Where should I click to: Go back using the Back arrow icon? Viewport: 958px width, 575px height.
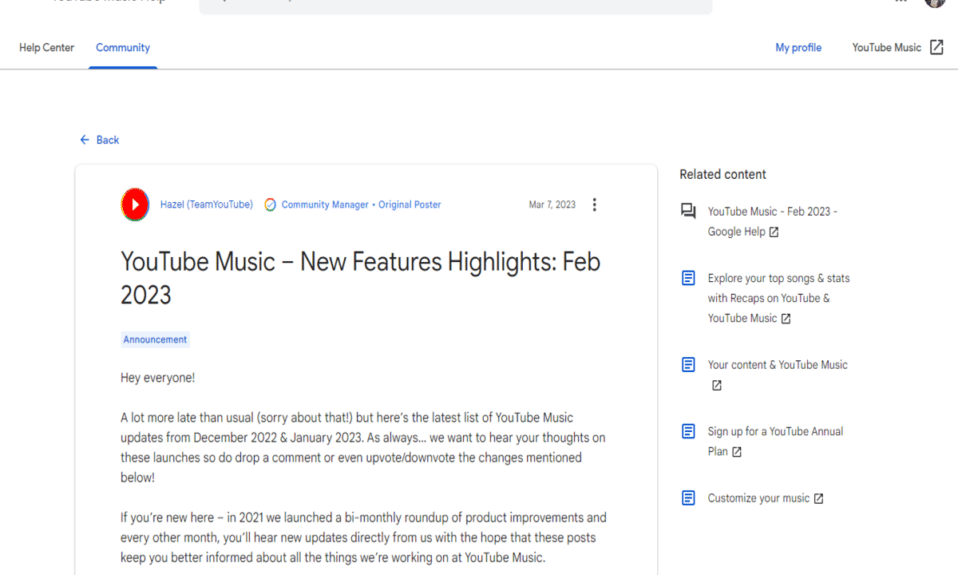(x=84, y=140)
